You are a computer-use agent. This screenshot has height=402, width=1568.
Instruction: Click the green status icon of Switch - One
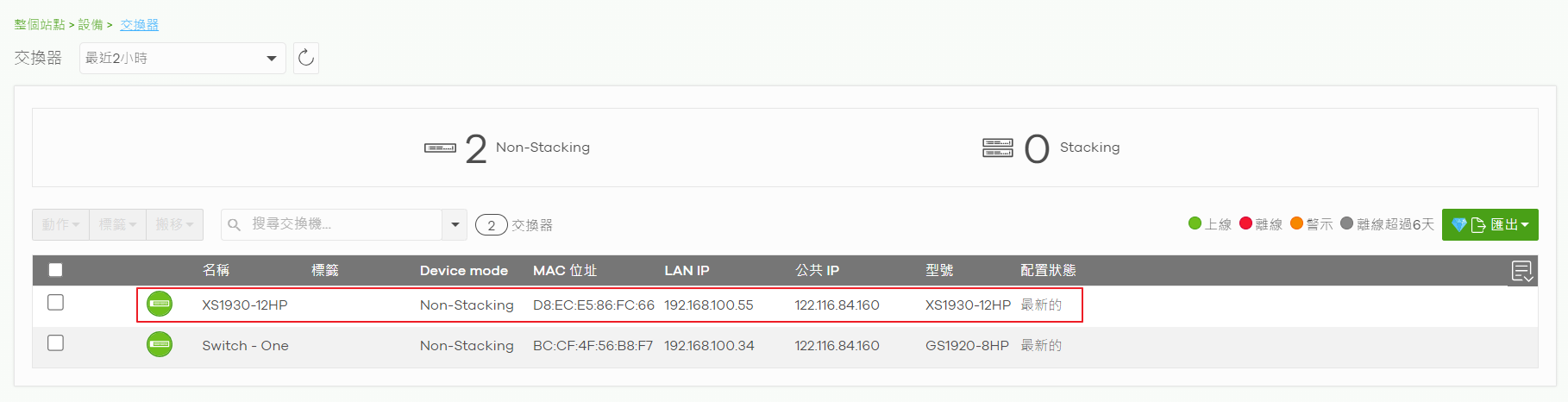(160, 344)
